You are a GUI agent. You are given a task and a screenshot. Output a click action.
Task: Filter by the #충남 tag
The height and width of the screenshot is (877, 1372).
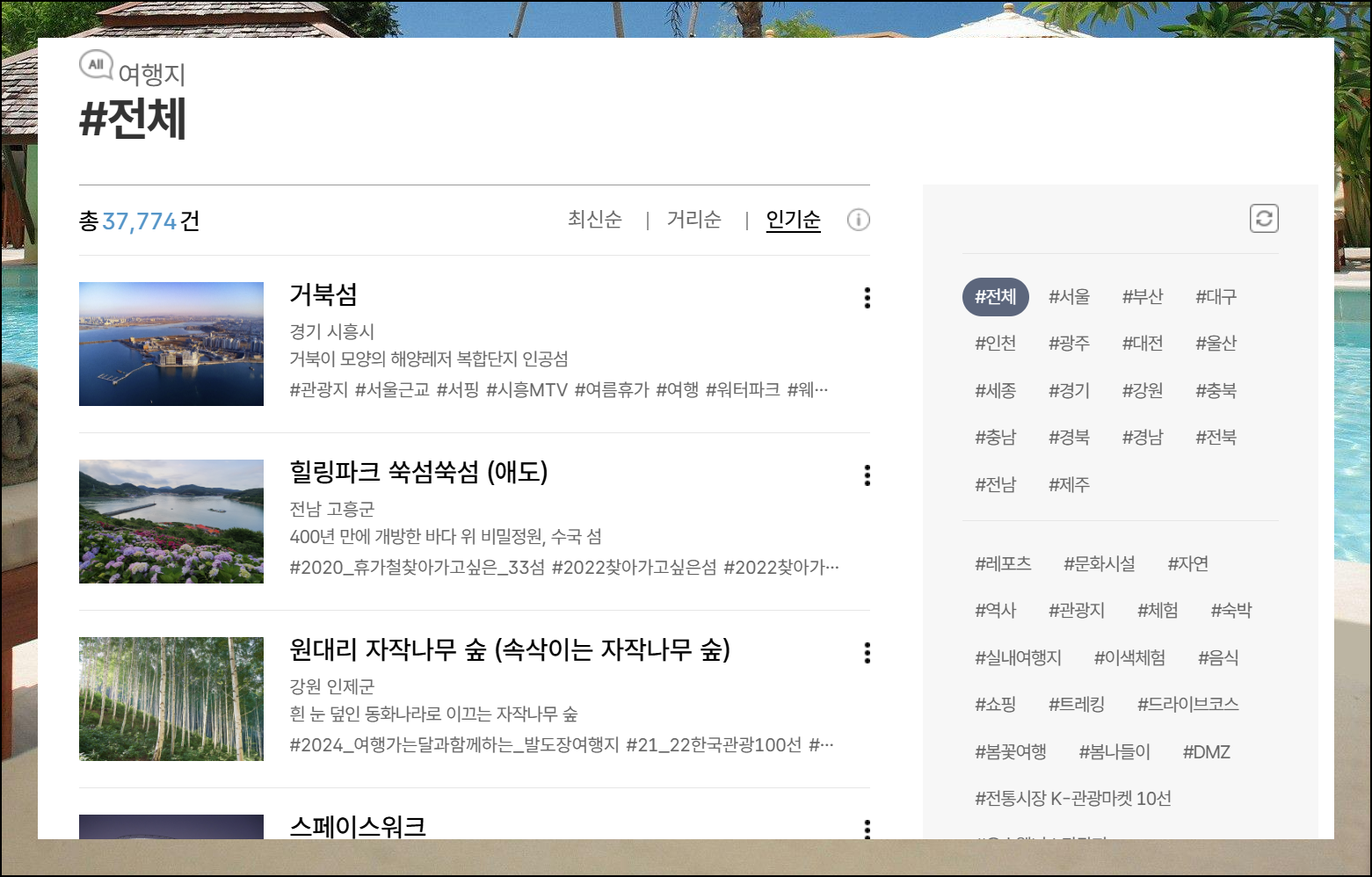(996, 438)
